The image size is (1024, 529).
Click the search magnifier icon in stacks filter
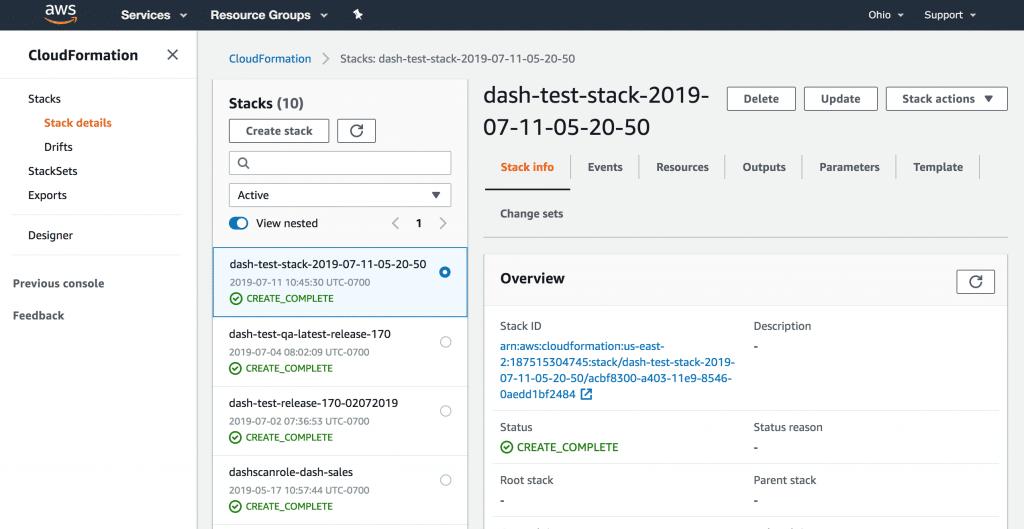(244, 163)
